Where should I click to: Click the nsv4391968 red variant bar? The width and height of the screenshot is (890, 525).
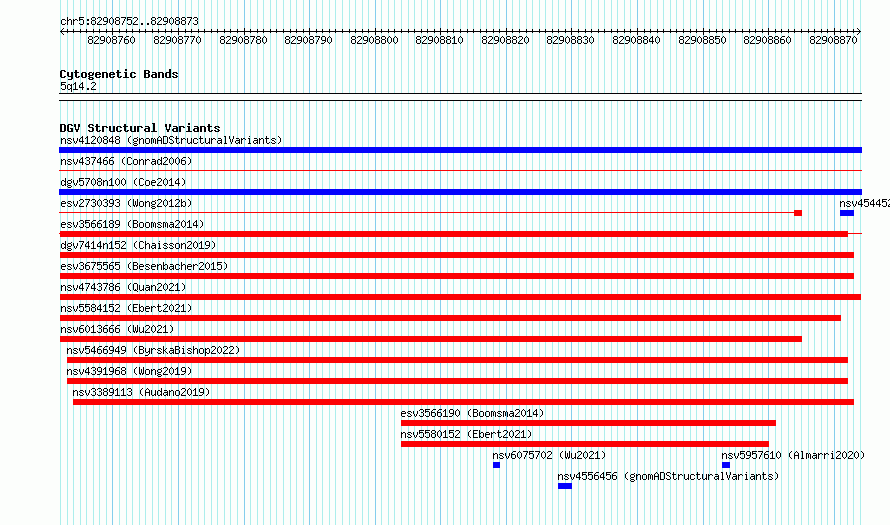tap(457, 381)
